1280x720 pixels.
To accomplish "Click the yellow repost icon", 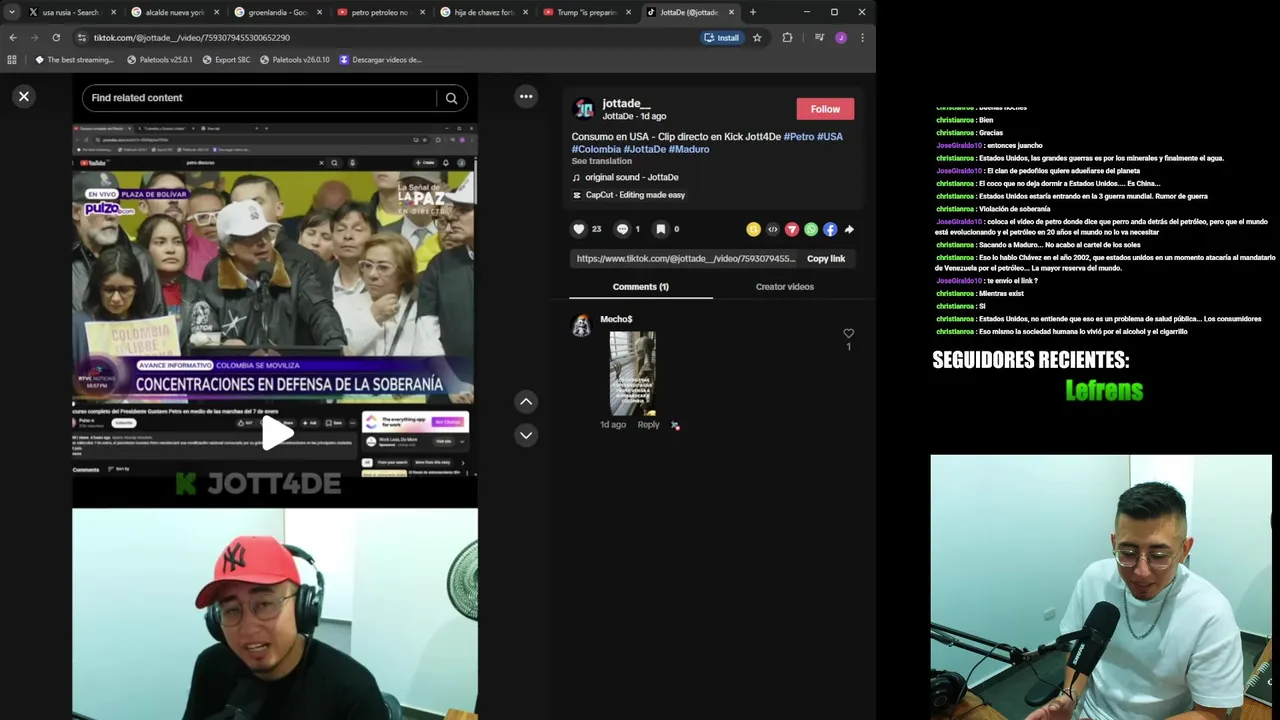I will (753, 229).
